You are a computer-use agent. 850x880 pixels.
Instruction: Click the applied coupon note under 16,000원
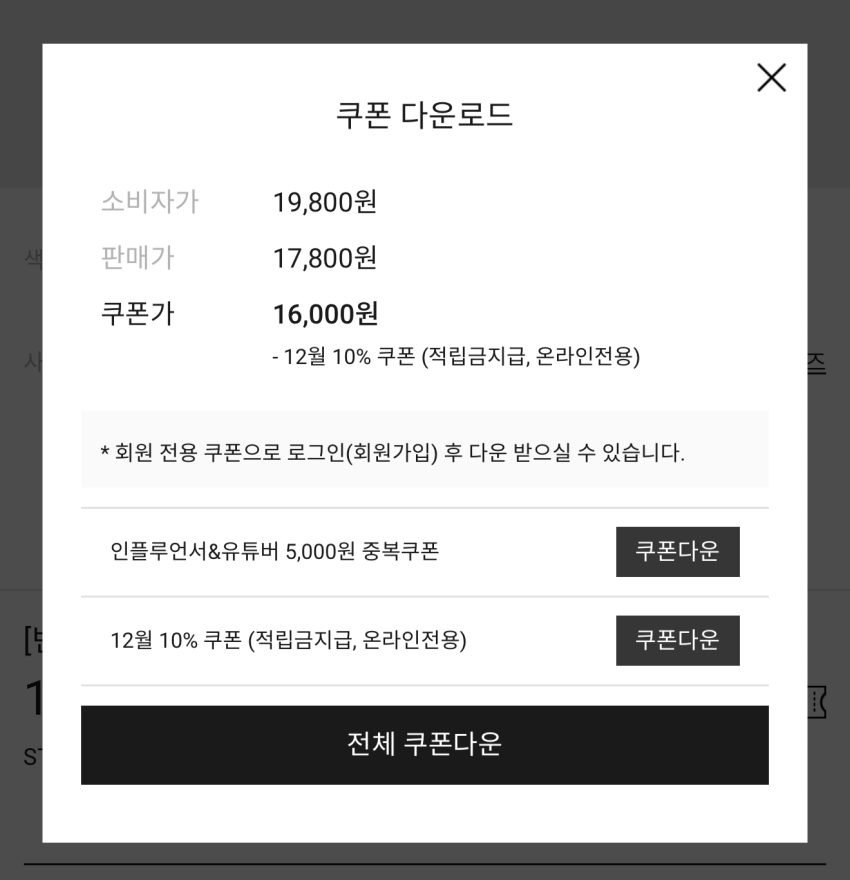(455, 356)
